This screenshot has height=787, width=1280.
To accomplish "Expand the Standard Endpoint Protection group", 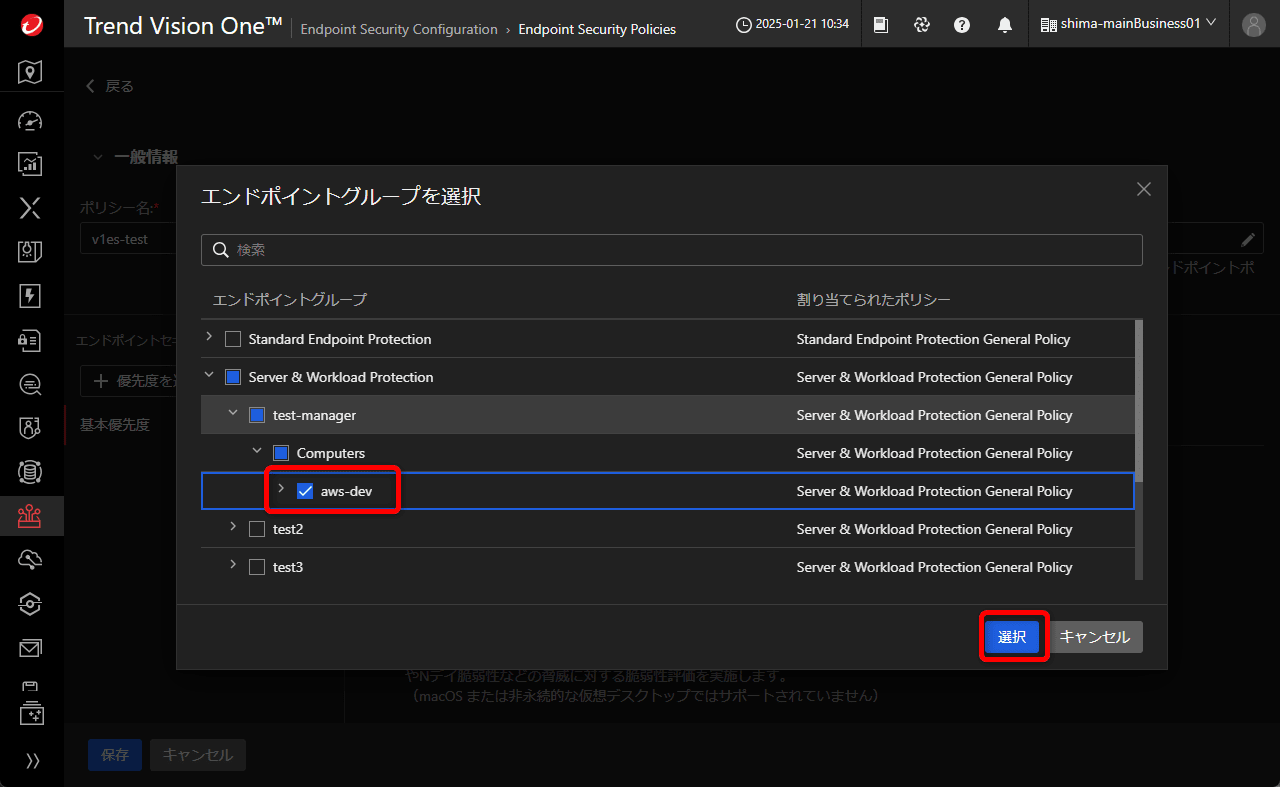I will [x=209, y=337].
